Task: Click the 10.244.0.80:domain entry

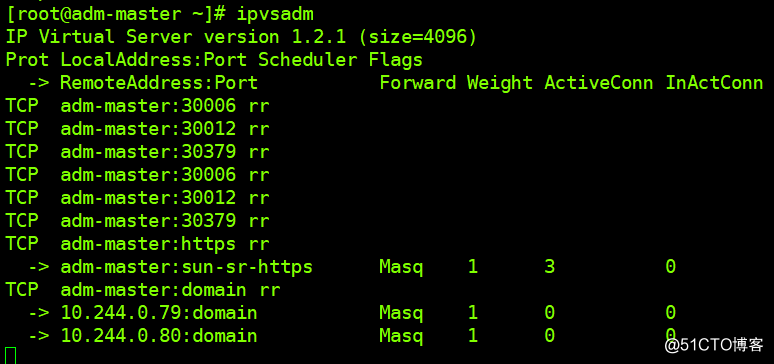Action: click(x=159, y=336)
